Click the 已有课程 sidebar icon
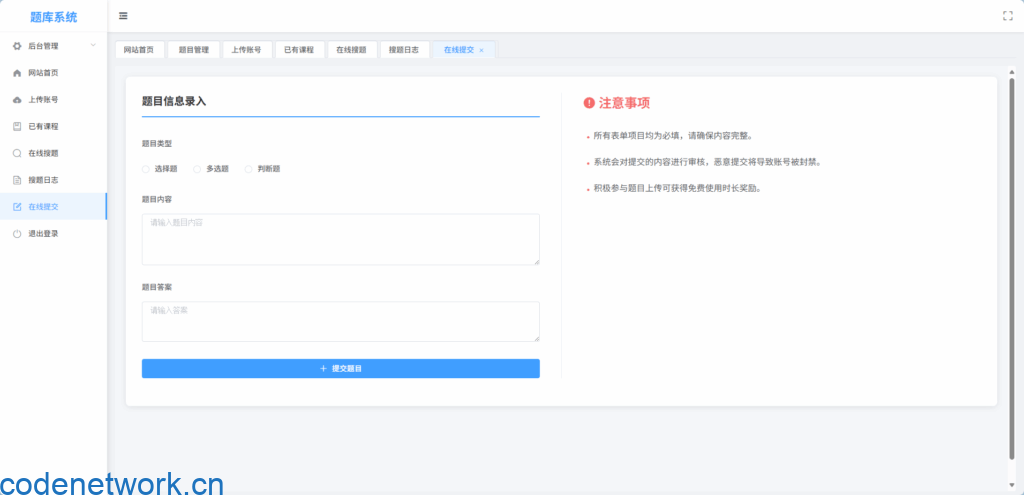 17,126
